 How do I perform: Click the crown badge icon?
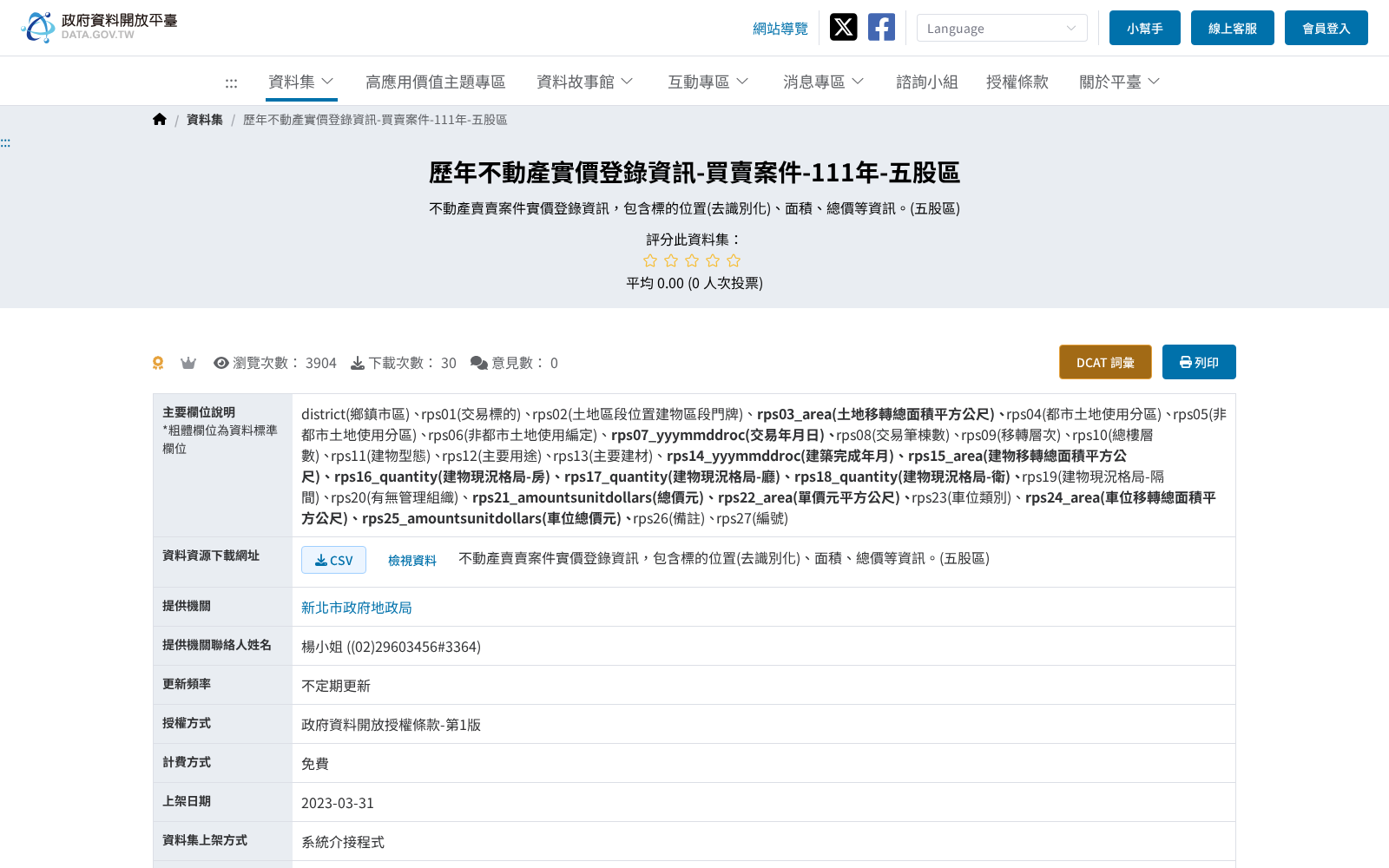coord(188,363)
